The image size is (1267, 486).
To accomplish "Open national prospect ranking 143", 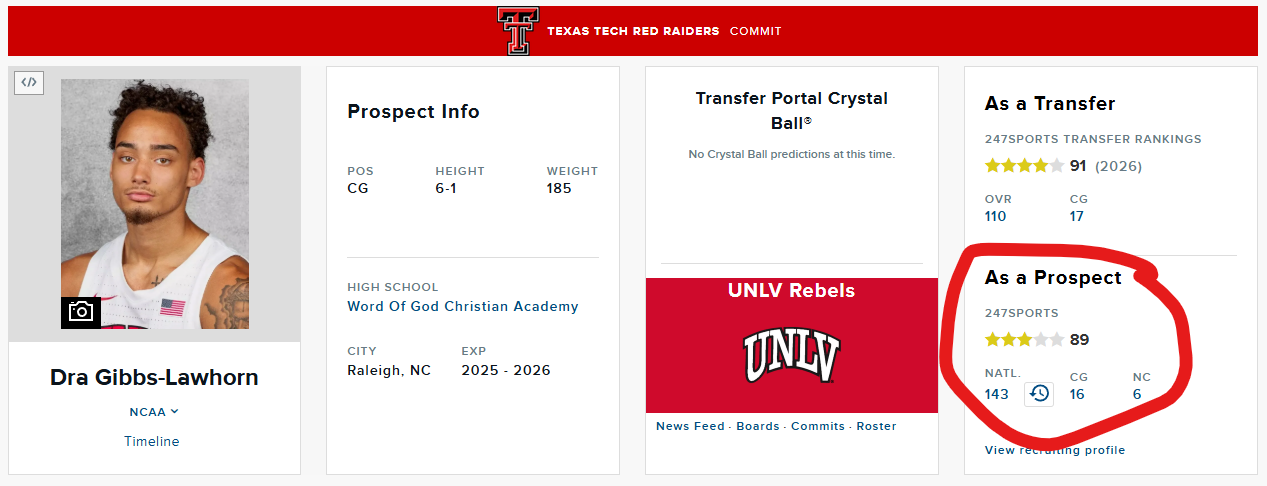I will [x=997, y=394].
